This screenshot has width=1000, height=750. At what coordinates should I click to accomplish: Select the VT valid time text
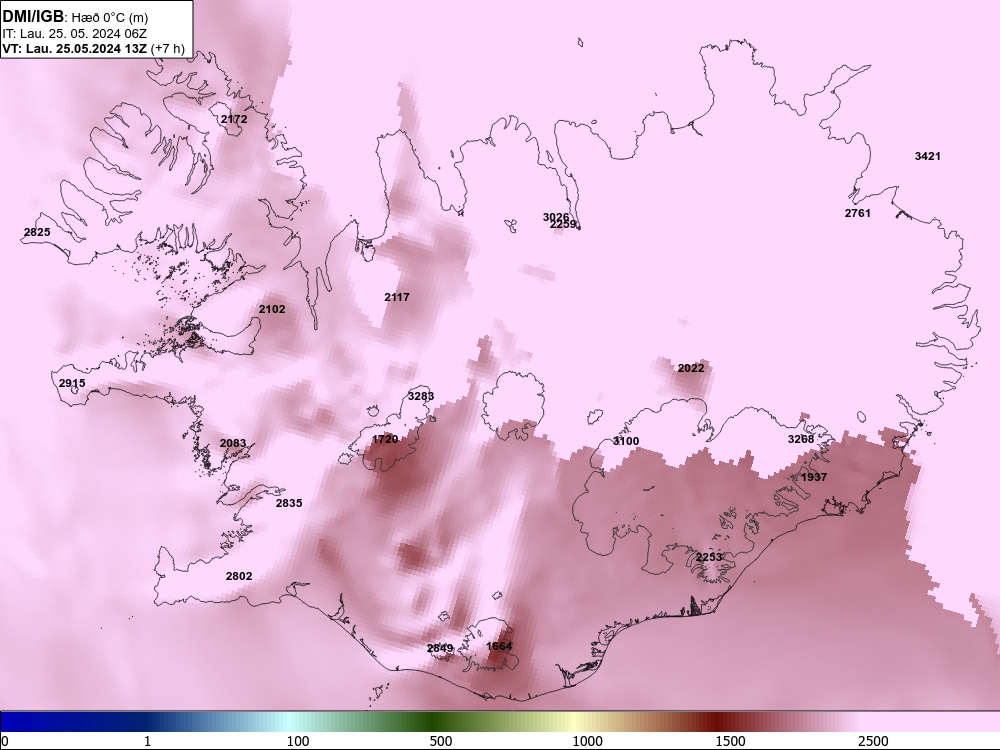94,48
